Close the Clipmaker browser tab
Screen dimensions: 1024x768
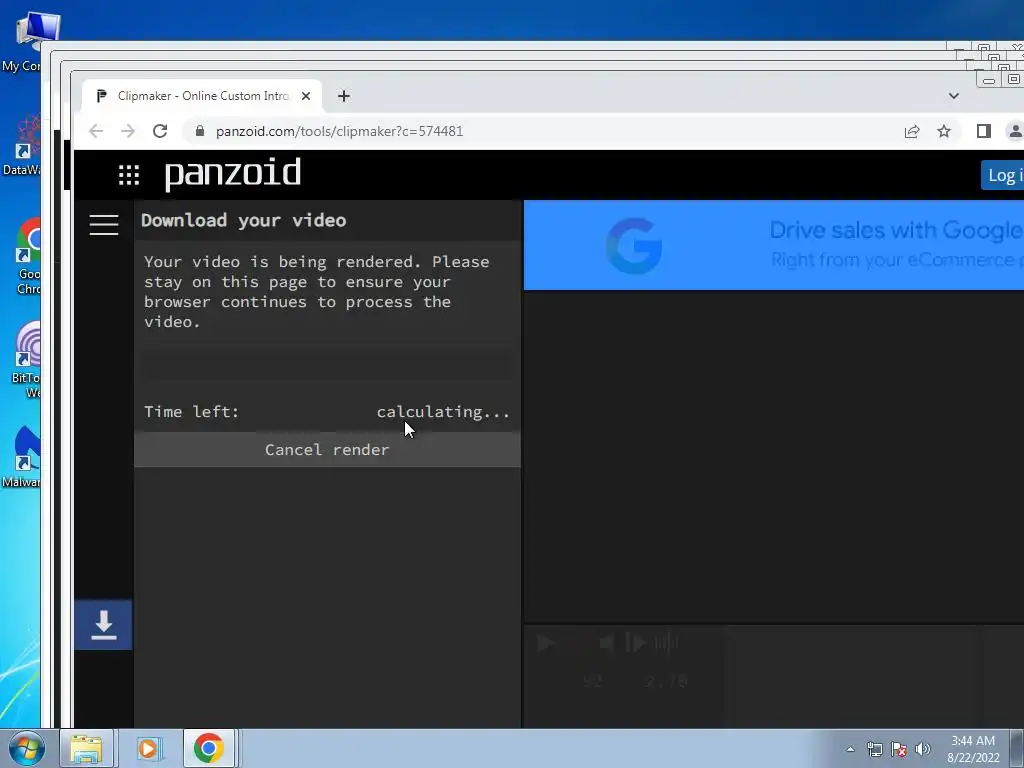click(306, 96)
